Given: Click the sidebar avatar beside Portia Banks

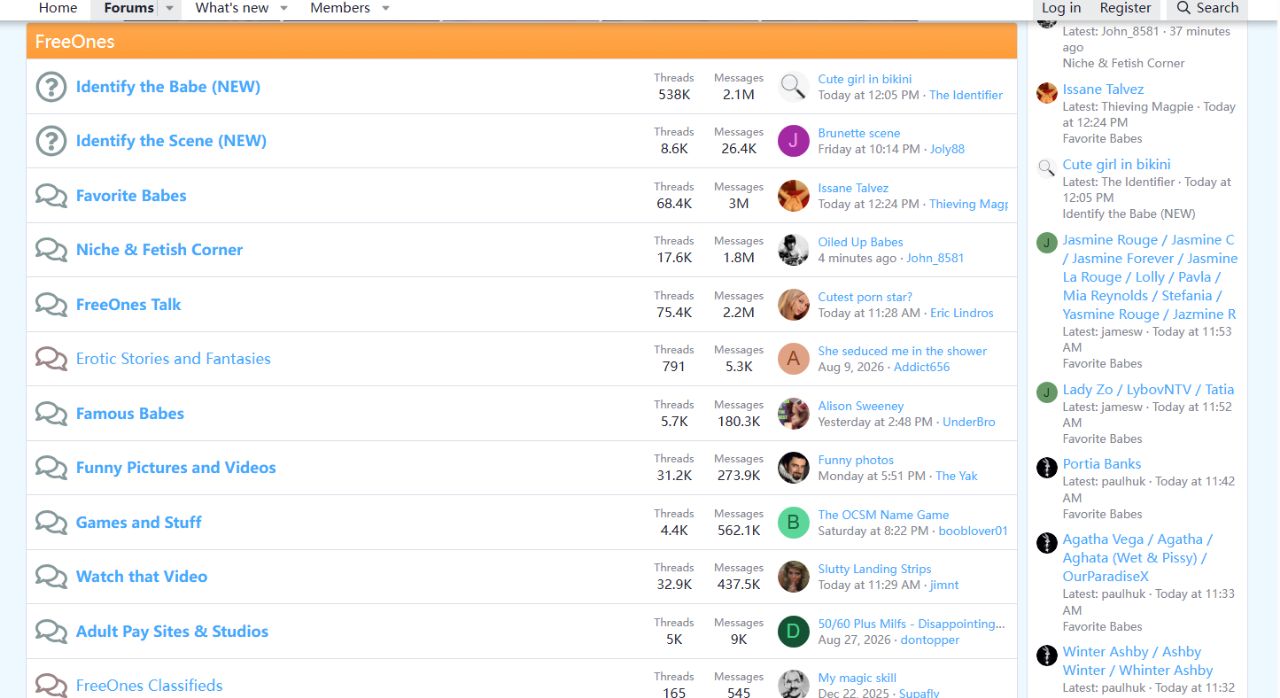Looking at the screenshot, I should 1047,466.
